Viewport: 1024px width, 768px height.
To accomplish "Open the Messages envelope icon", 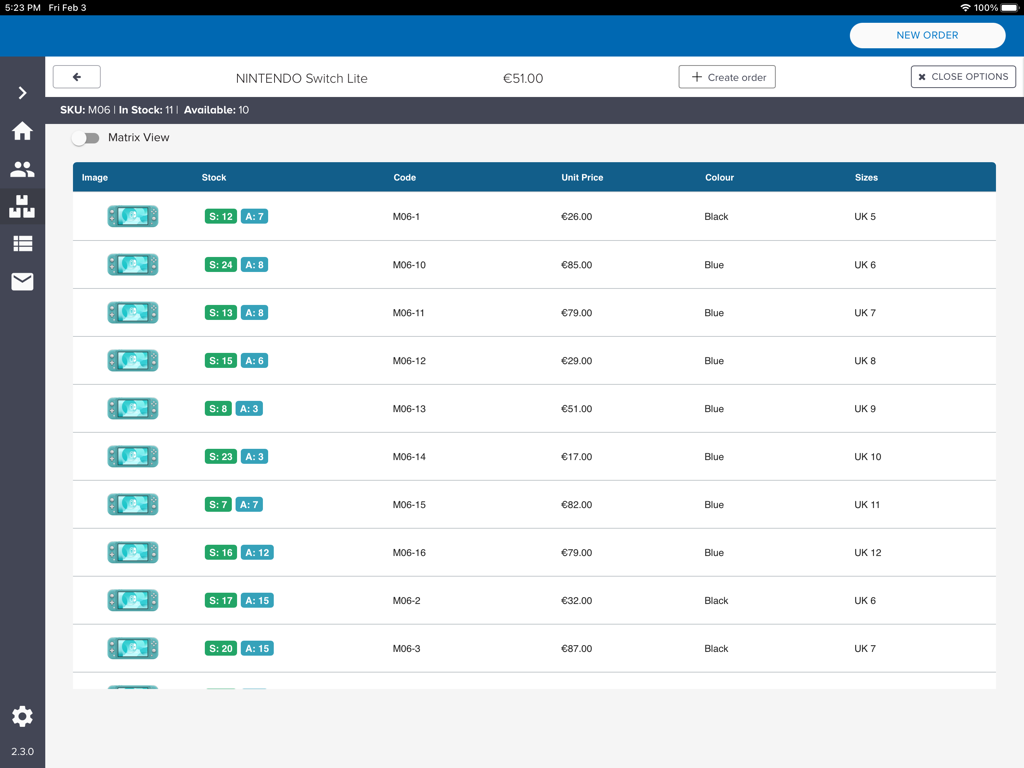I will tap(22, 281).
